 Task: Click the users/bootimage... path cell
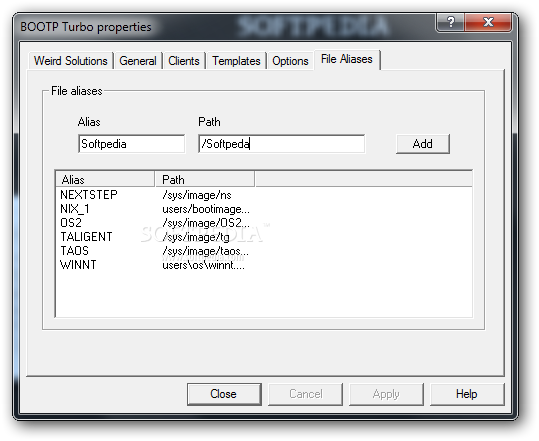click(x=206, y=209)
